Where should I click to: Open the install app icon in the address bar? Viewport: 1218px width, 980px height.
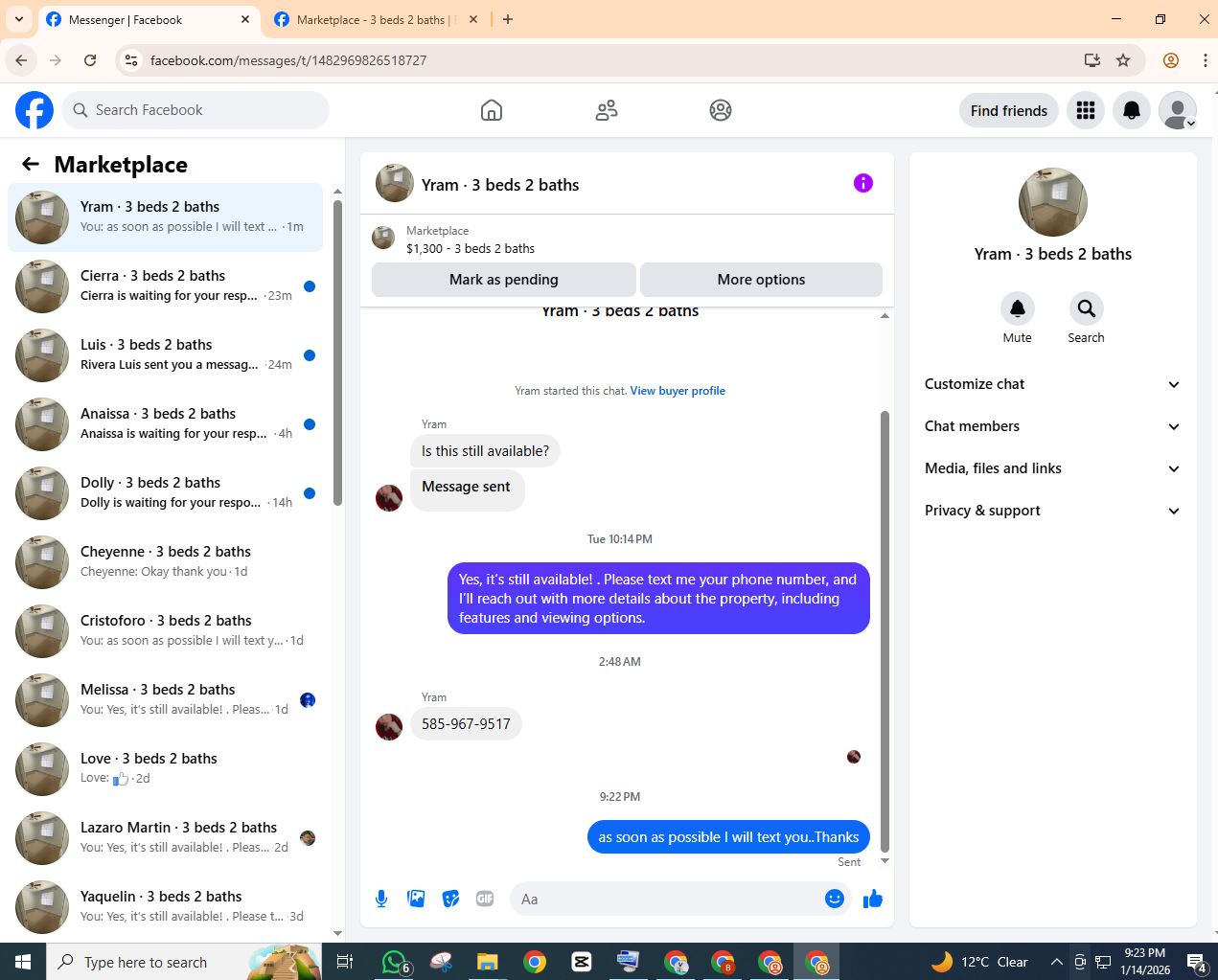click(x=1092, y=60)
